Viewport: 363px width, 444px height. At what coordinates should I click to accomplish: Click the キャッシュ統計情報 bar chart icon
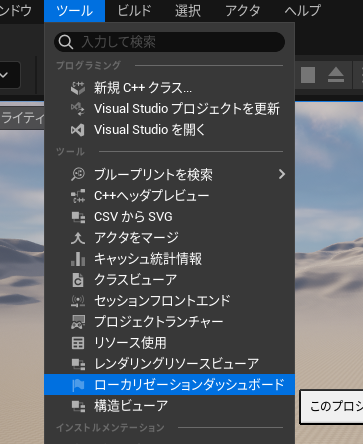pos(78,259)
